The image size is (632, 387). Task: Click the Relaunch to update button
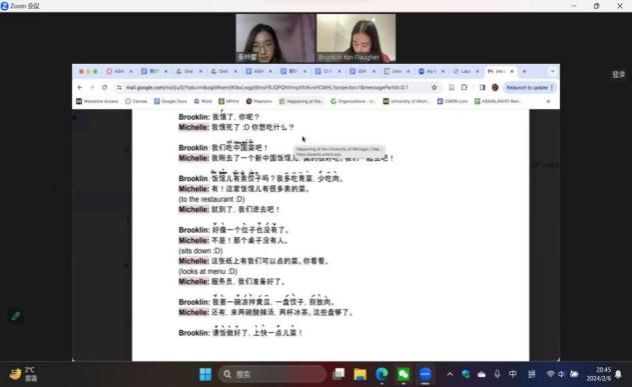(529, 87)
